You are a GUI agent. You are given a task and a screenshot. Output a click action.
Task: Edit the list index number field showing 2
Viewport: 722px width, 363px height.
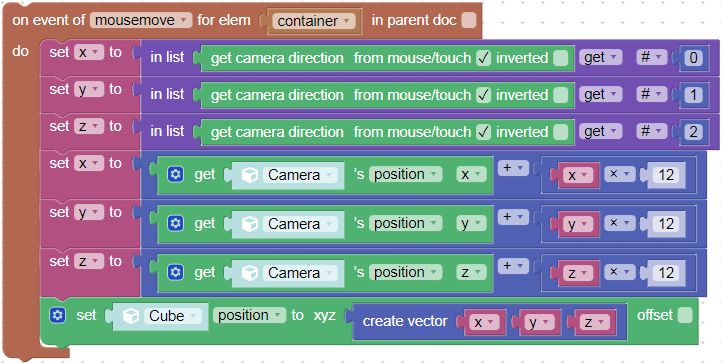(693, 132)
